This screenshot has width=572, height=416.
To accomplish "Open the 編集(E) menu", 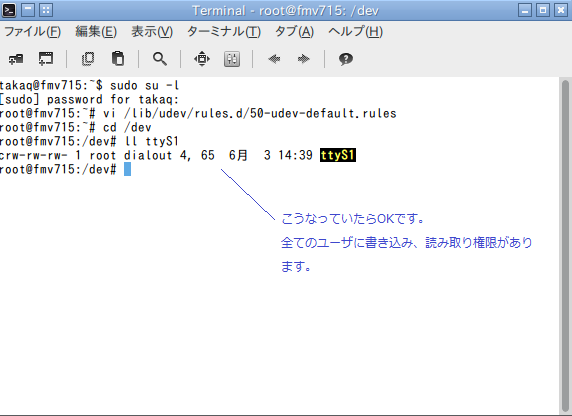I will (x=96, y=32).
